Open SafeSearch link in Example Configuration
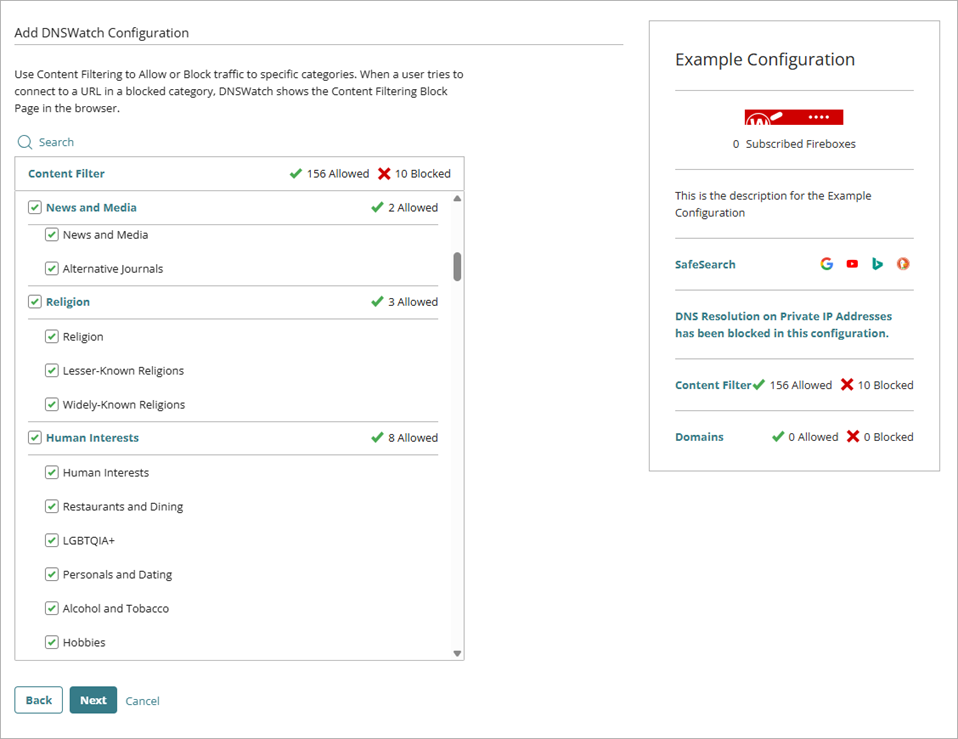The height and width of the screenshot is (739, 958). point(705,264)
